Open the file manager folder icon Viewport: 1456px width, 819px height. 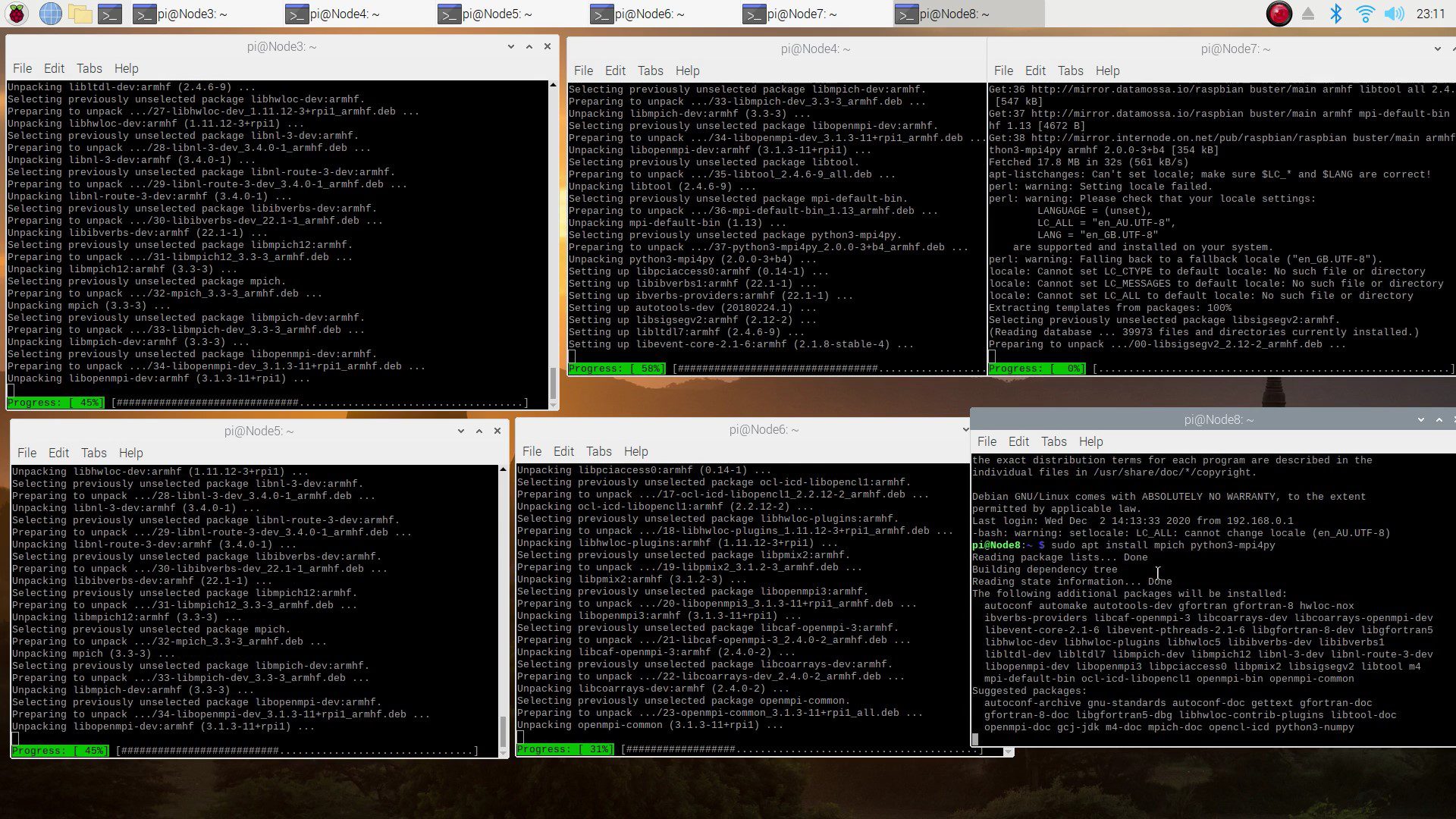pyautogui.click(x=80, y=14)
